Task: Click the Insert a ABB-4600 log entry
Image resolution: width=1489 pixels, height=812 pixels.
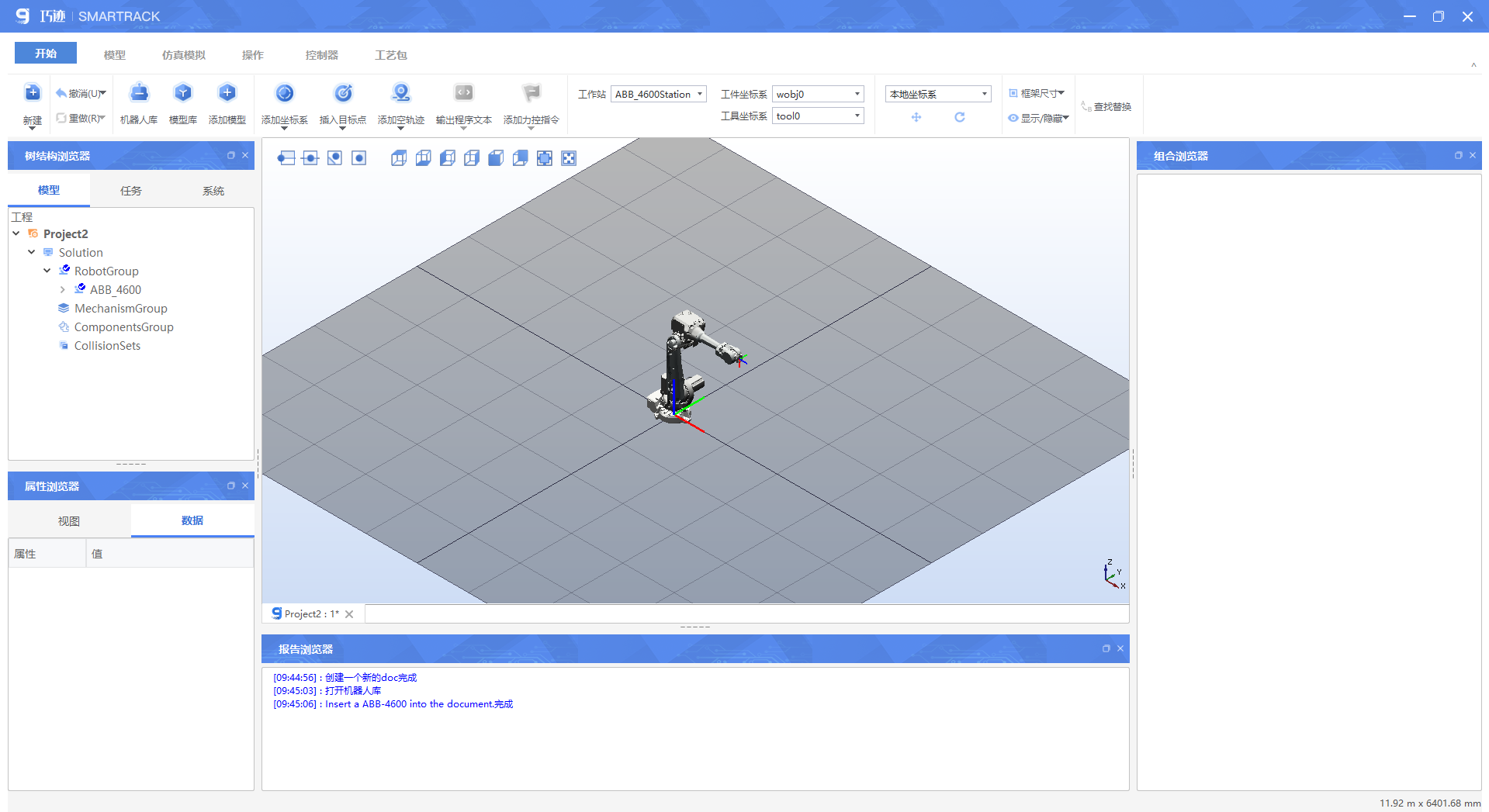Action: [x=393, y=704]
